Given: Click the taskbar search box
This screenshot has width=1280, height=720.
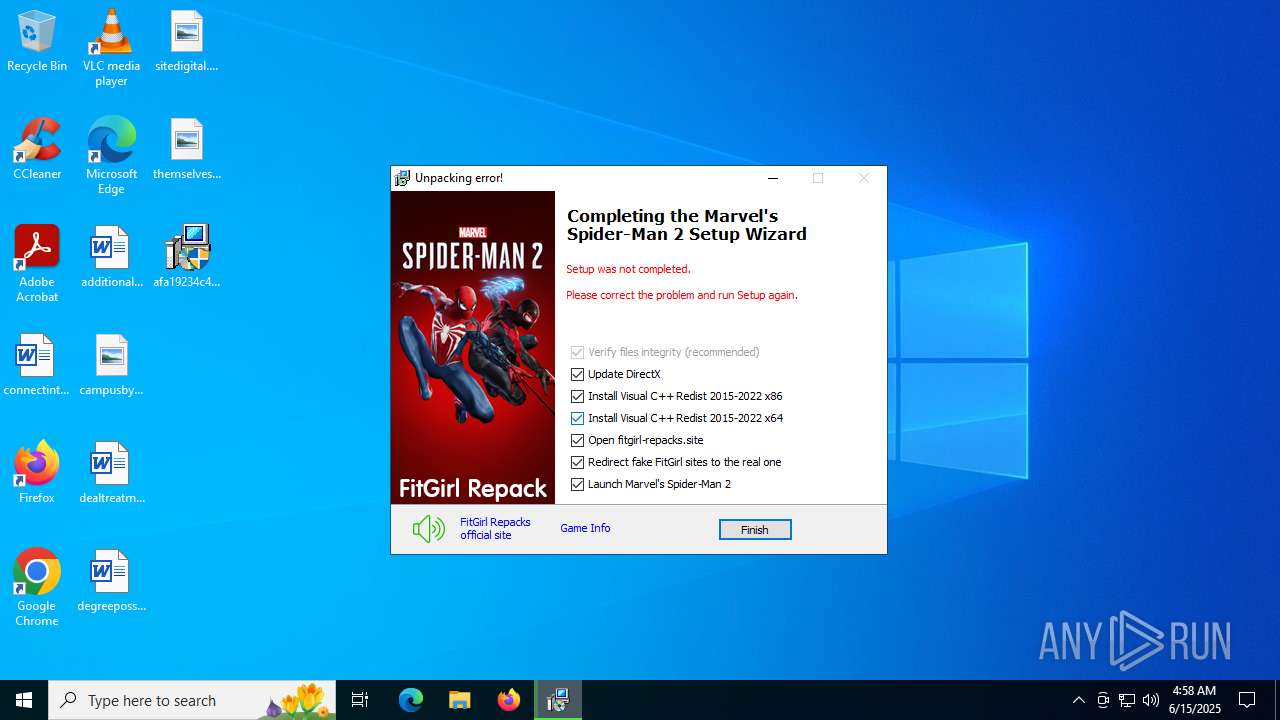Looking at the screenshot, I should 192,700.
